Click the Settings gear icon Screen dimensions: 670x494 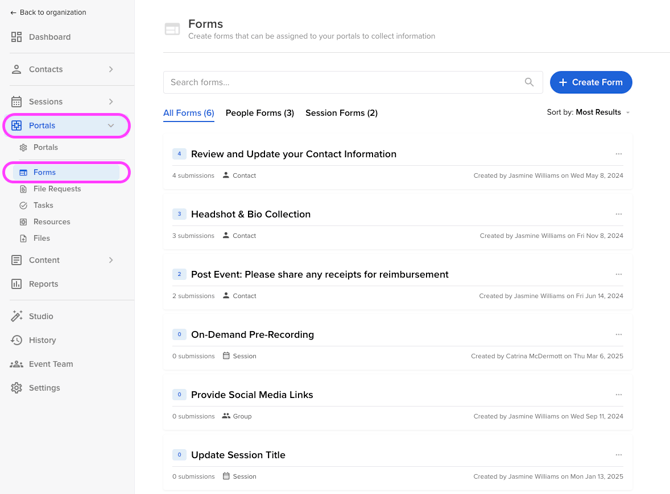[17, 388]
